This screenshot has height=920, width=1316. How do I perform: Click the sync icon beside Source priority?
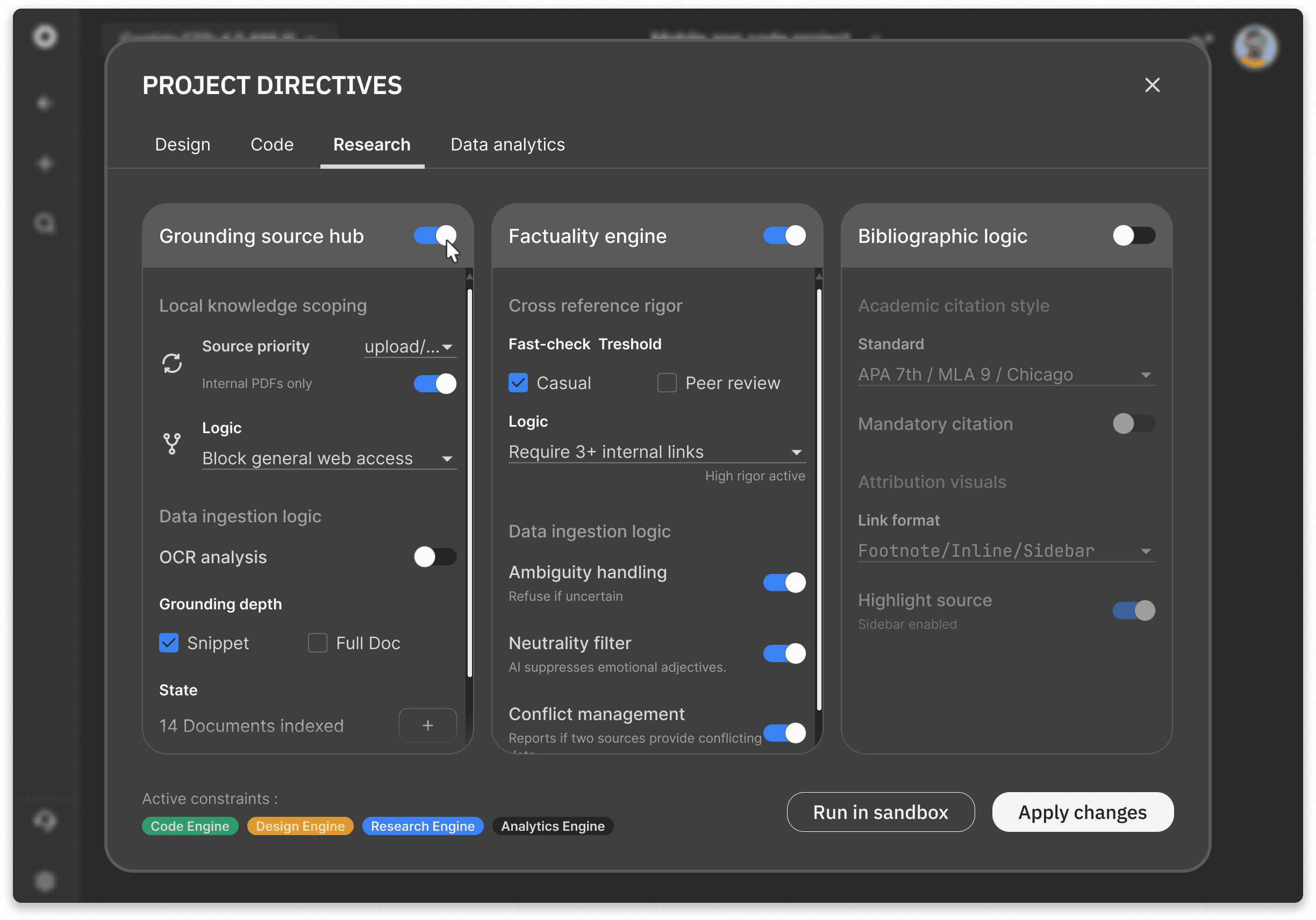coord(172,363)
